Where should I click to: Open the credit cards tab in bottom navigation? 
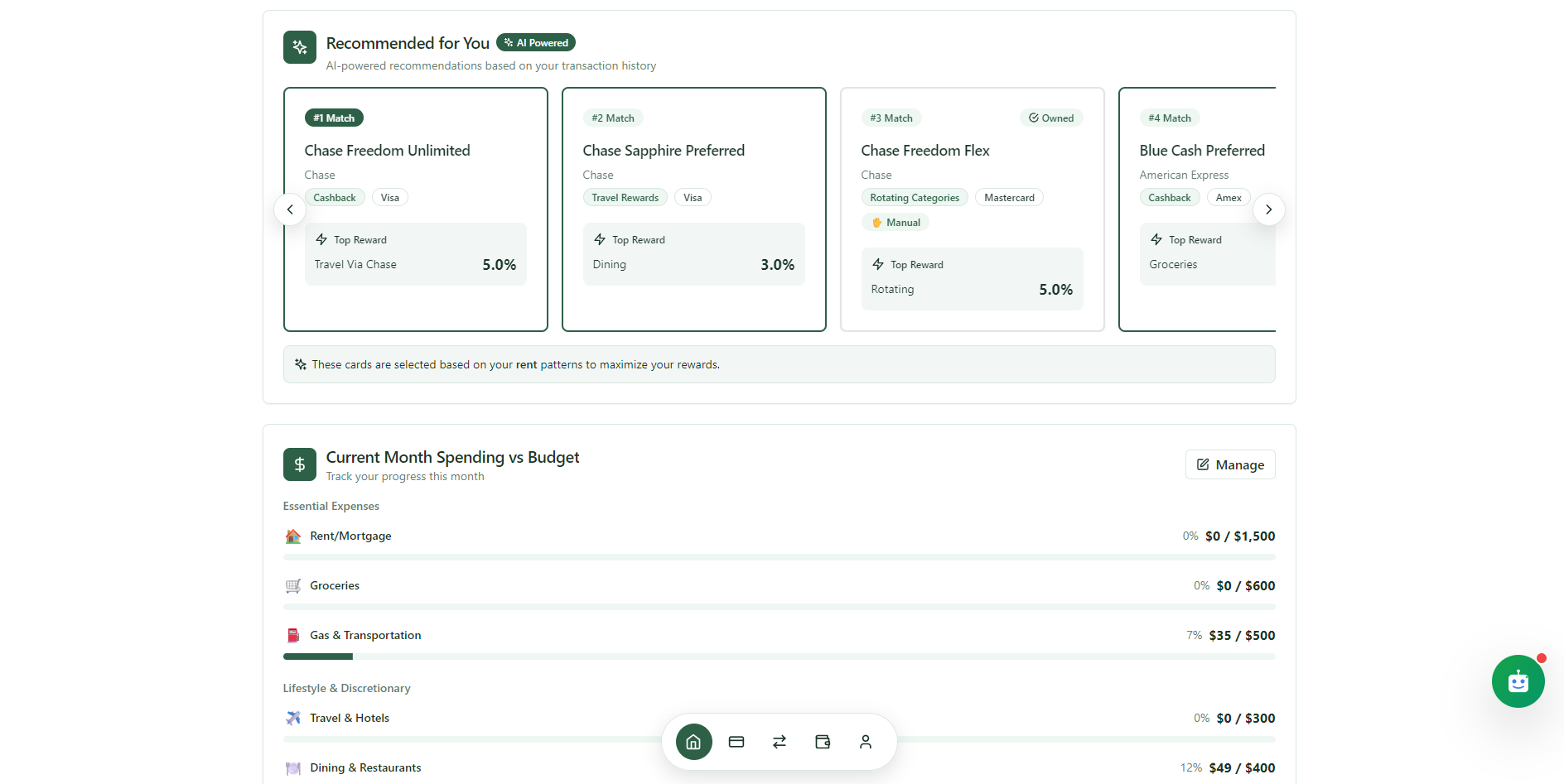coord(736,742)
